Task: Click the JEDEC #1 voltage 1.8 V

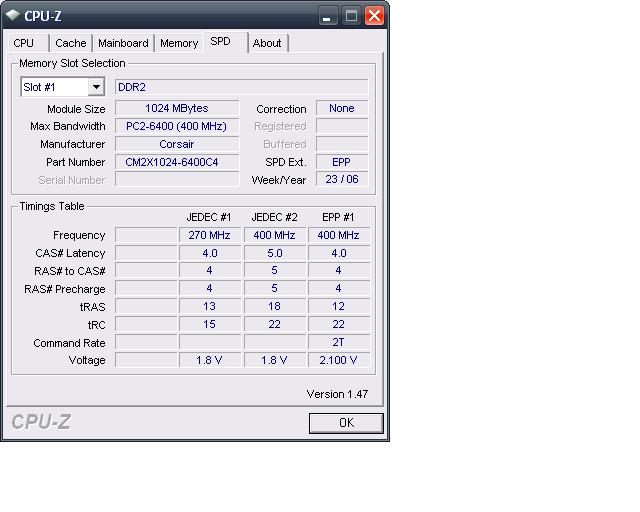Action: click(x=209, y=360)
